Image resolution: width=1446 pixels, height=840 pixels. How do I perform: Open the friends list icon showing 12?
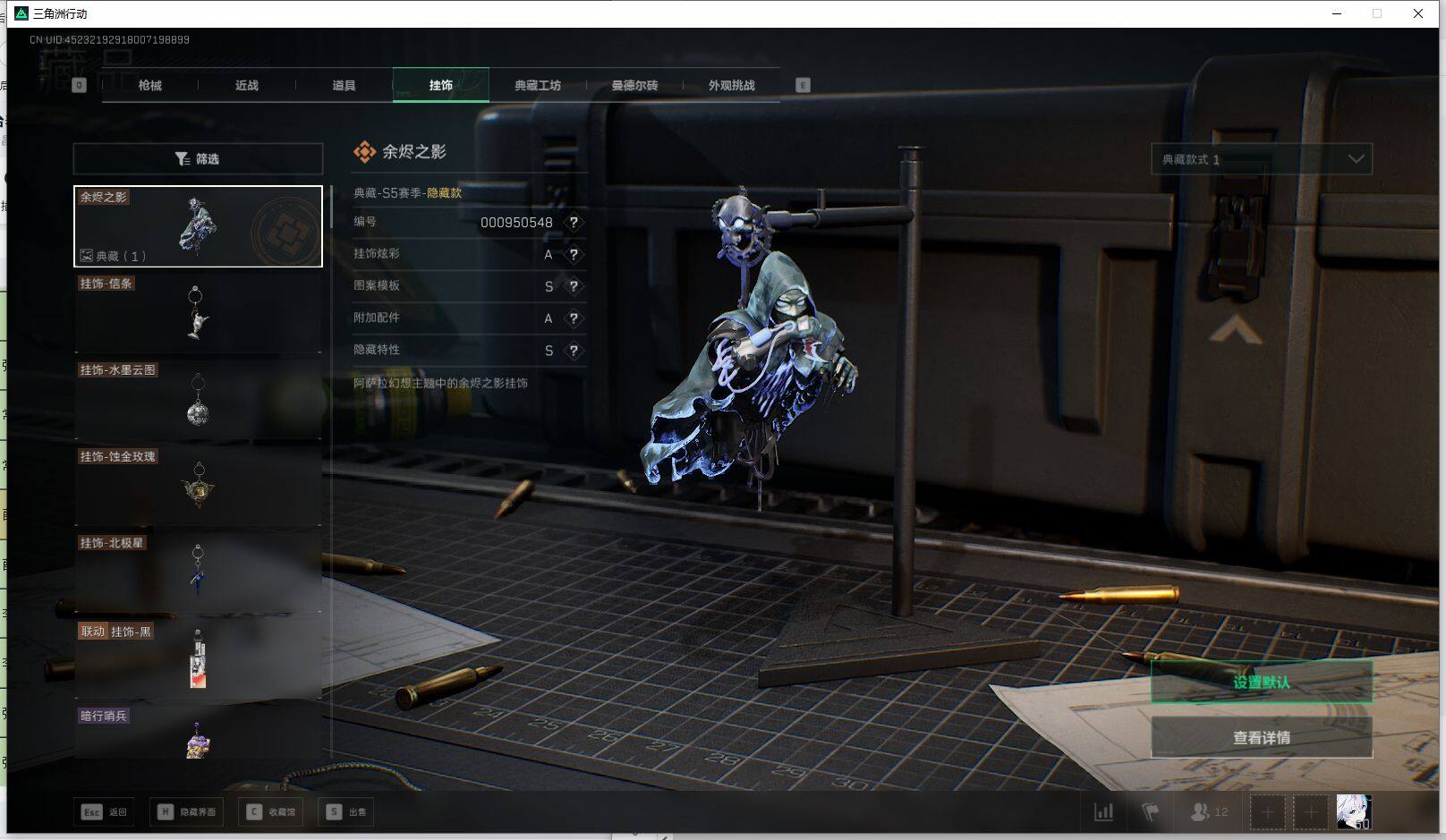click(1209, 812)
